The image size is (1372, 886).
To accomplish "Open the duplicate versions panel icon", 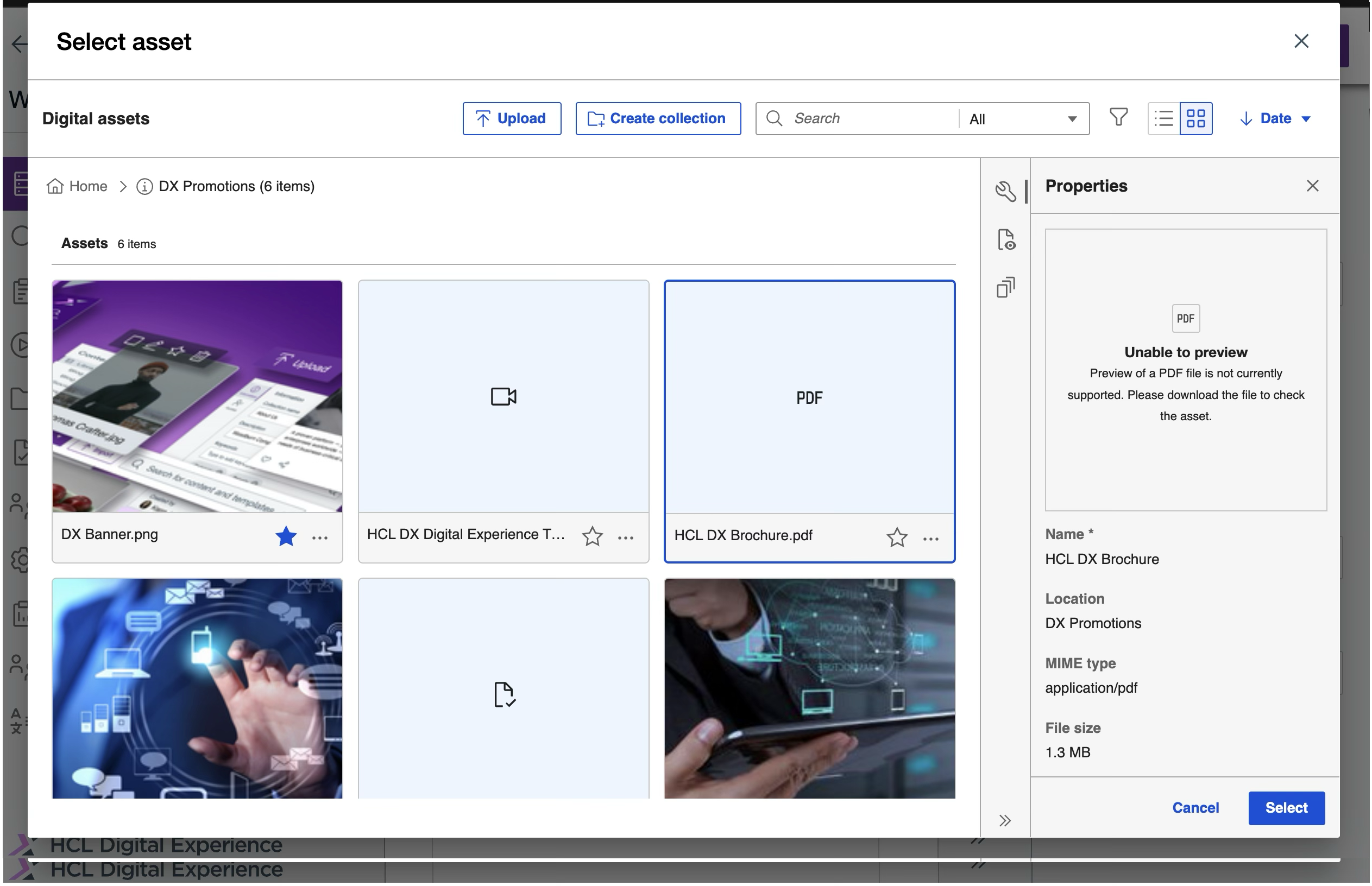I will click(1005, 287).
